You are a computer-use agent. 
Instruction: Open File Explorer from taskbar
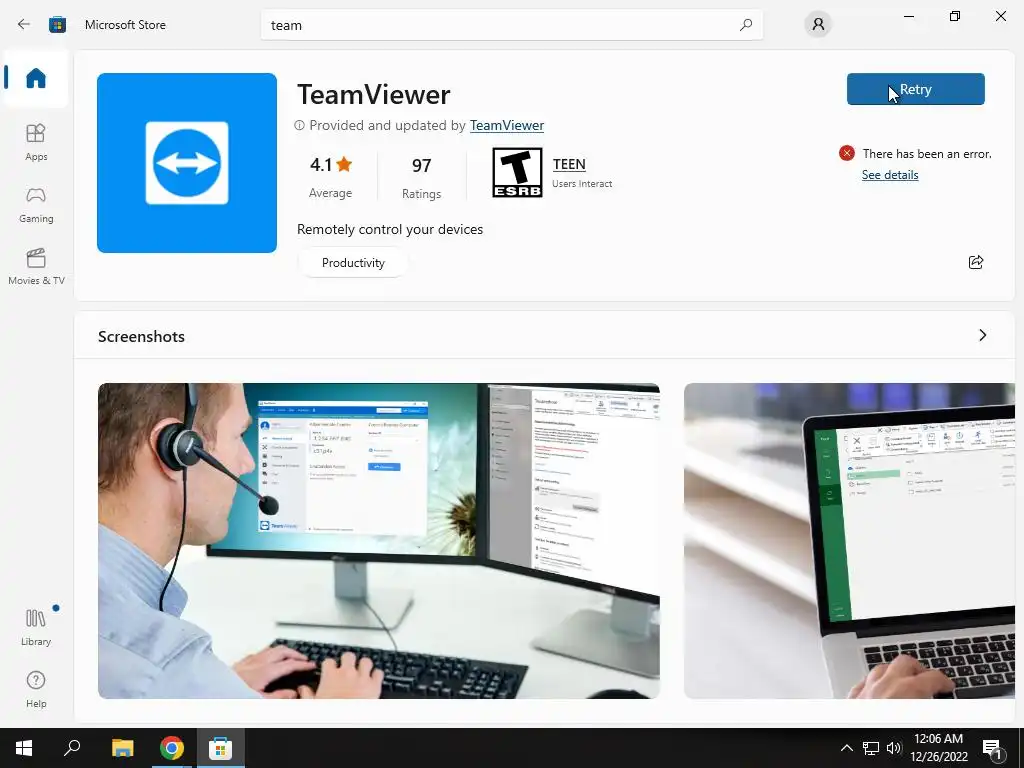(122, 748)
